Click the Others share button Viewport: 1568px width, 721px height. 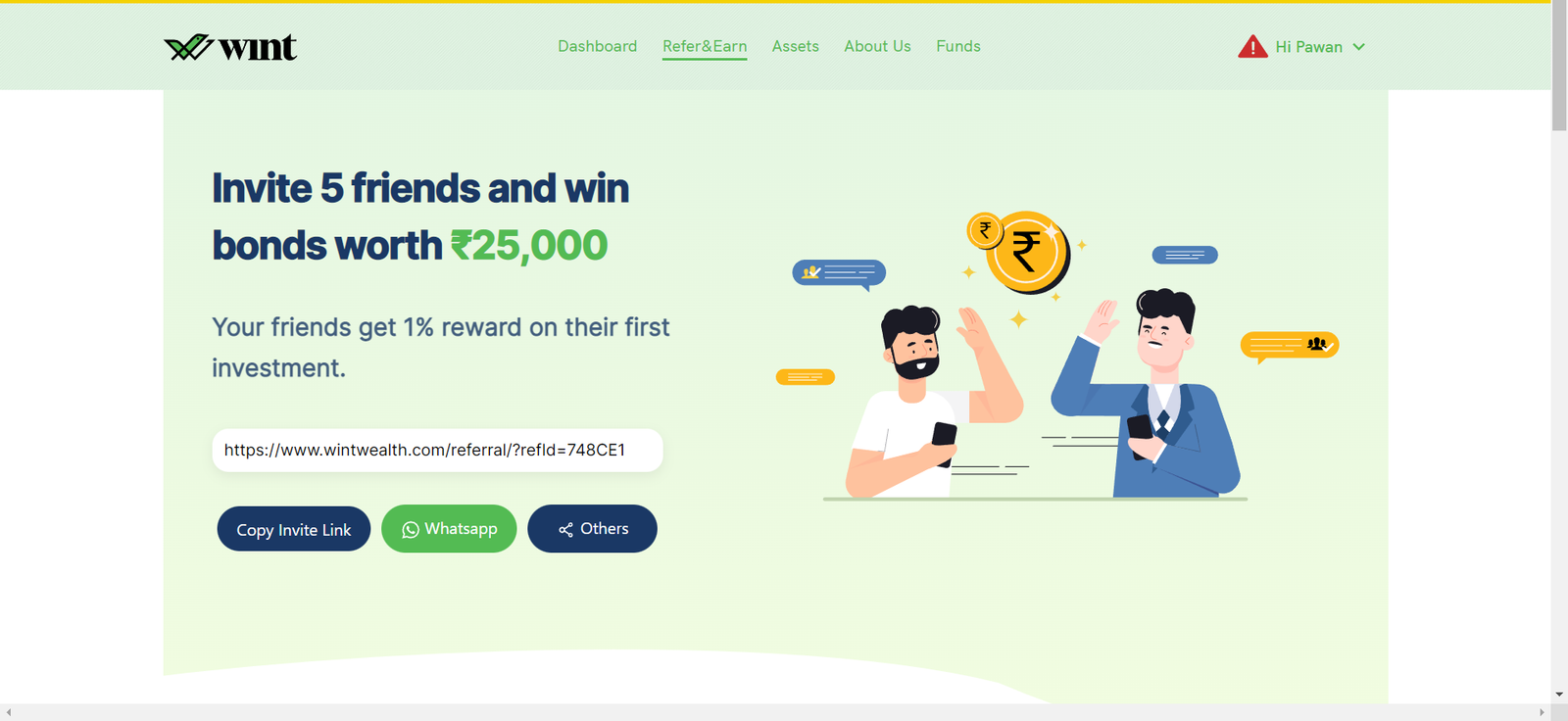(x=592, y=529)
